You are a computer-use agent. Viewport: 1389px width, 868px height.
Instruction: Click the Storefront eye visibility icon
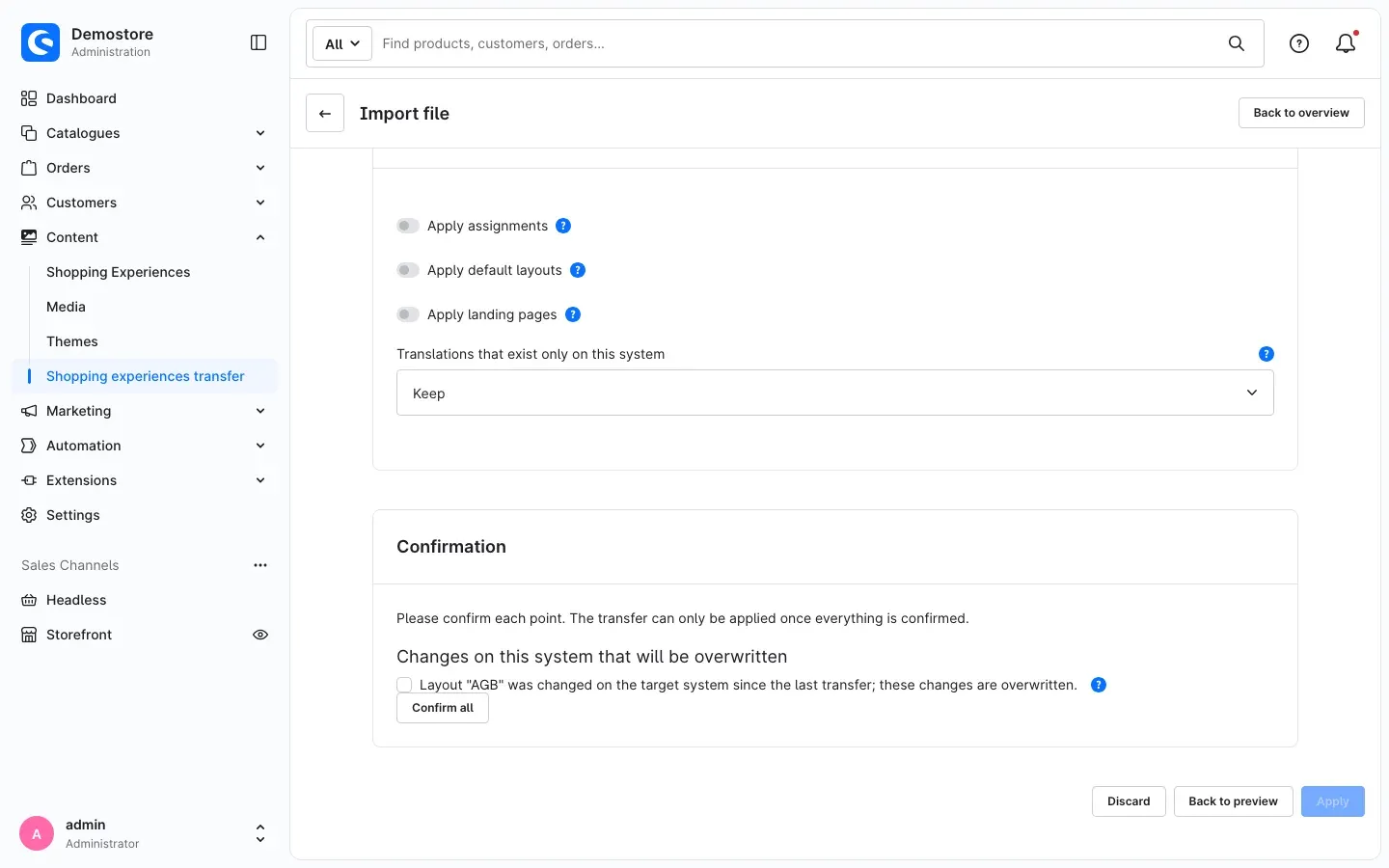click(260, 635)
